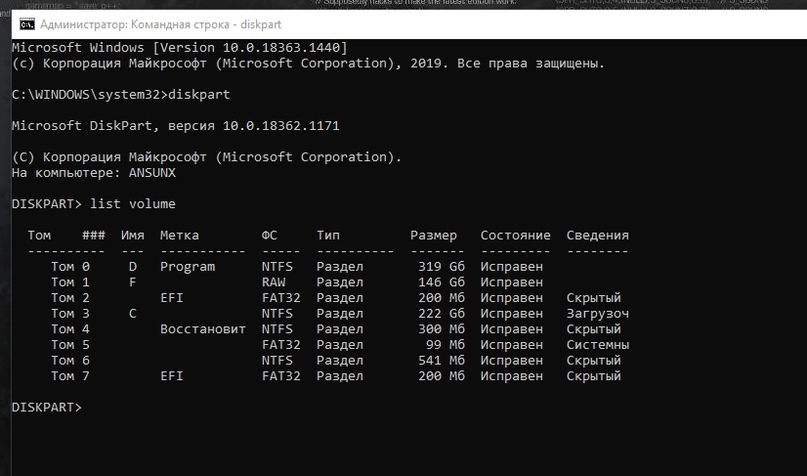This screenshot has height=476, width=807.
Task: Click the 'C:\WINDOWS\system32>diskpart' line
Action: coord(121,95)
